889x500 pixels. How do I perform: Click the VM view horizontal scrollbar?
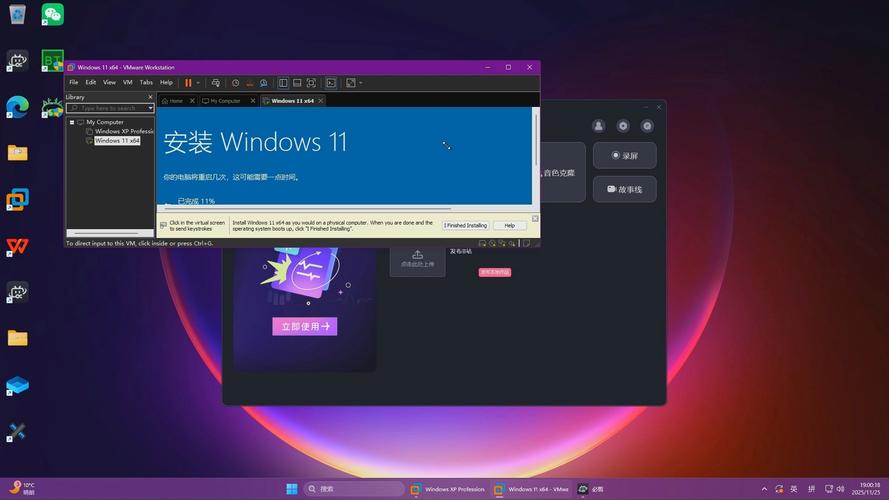pyautogui.click(x=308, y=209)
